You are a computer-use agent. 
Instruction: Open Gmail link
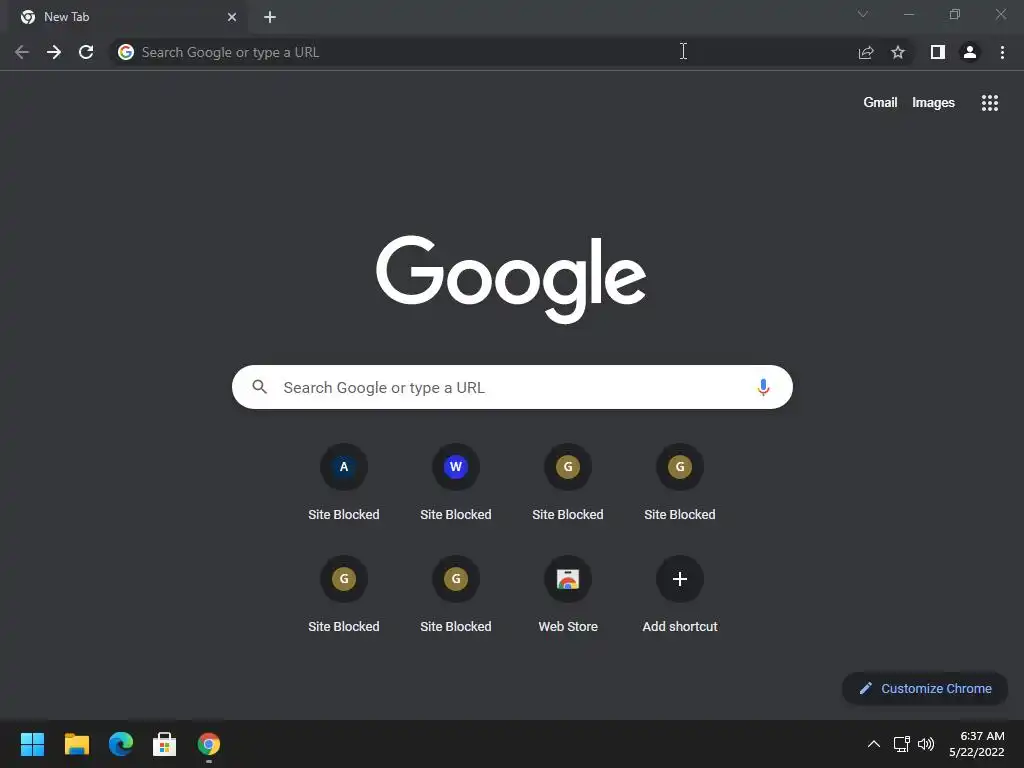[880, 103]
